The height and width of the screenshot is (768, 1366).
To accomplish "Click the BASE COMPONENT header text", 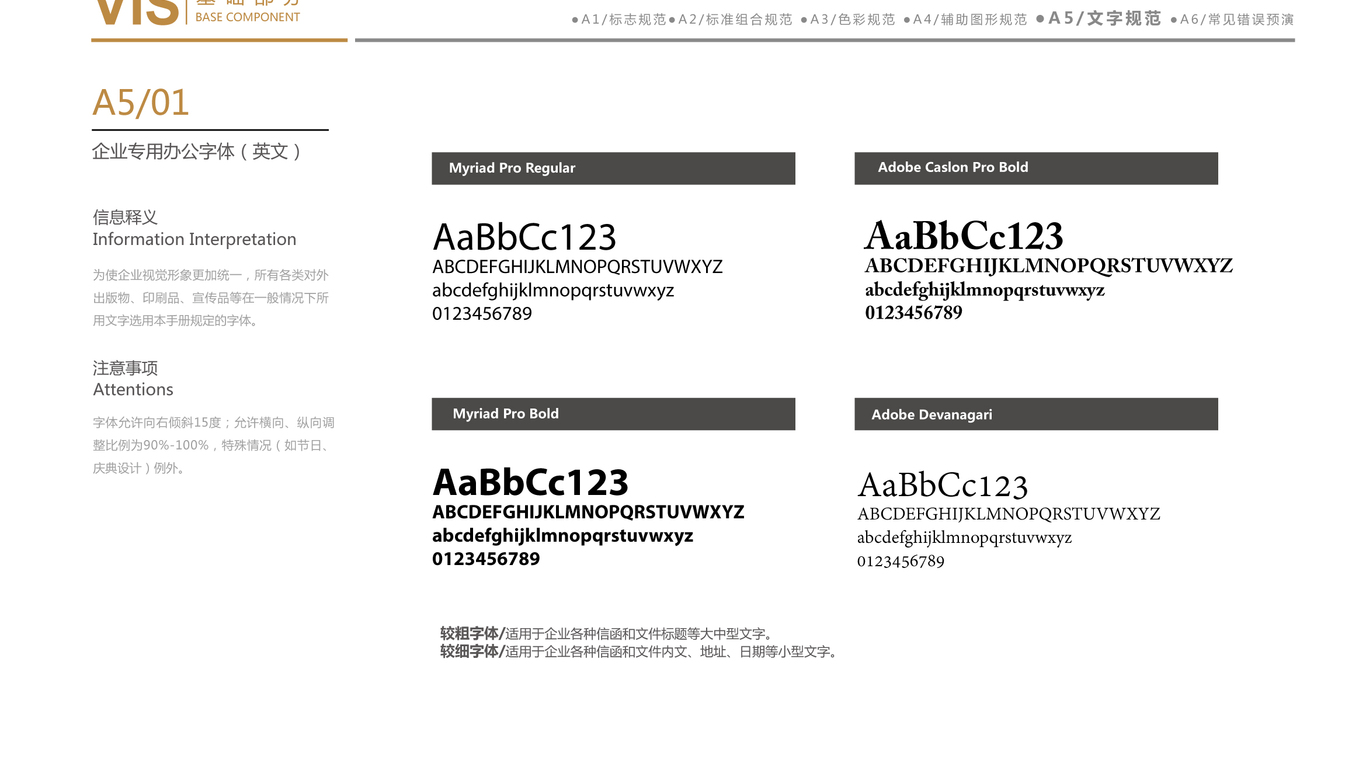I will 248,17.
